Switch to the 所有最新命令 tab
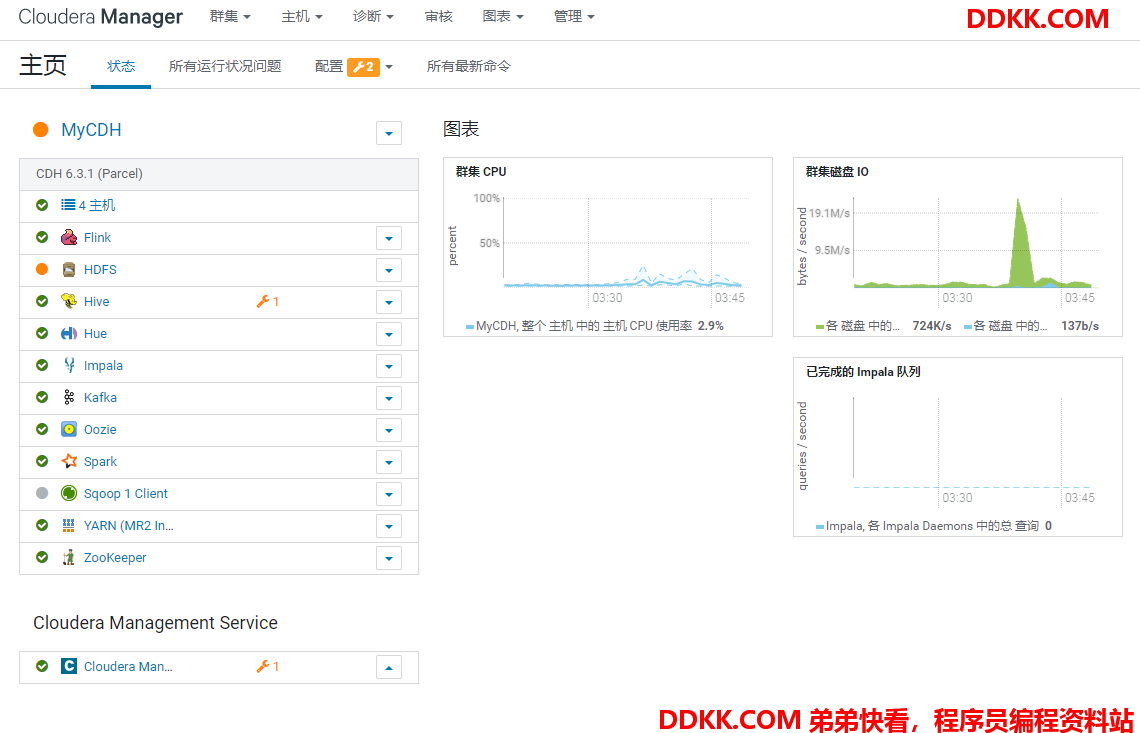The height and width of the screenshot is (733, 1140). 468,66
